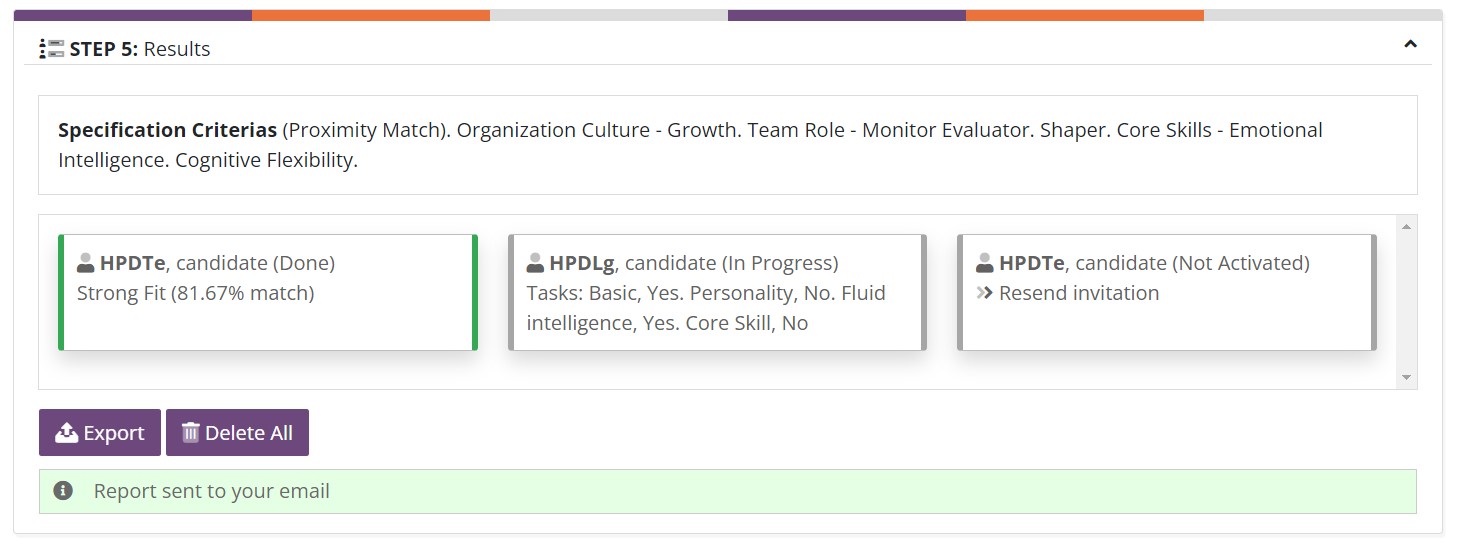Collapse the Step 5 Results panel chevron
Image resolution: width=1462 pixels, height=551 pixels.
(1410, 45)
